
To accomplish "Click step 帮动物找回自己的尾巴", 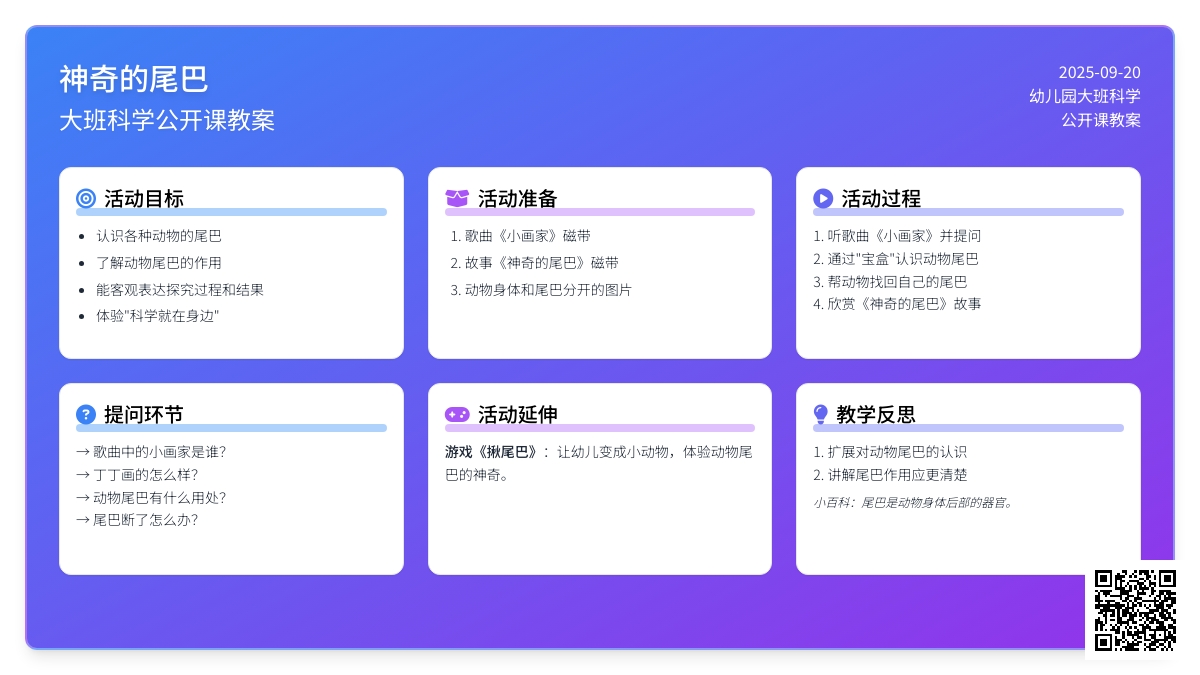I will pos(897,282).
